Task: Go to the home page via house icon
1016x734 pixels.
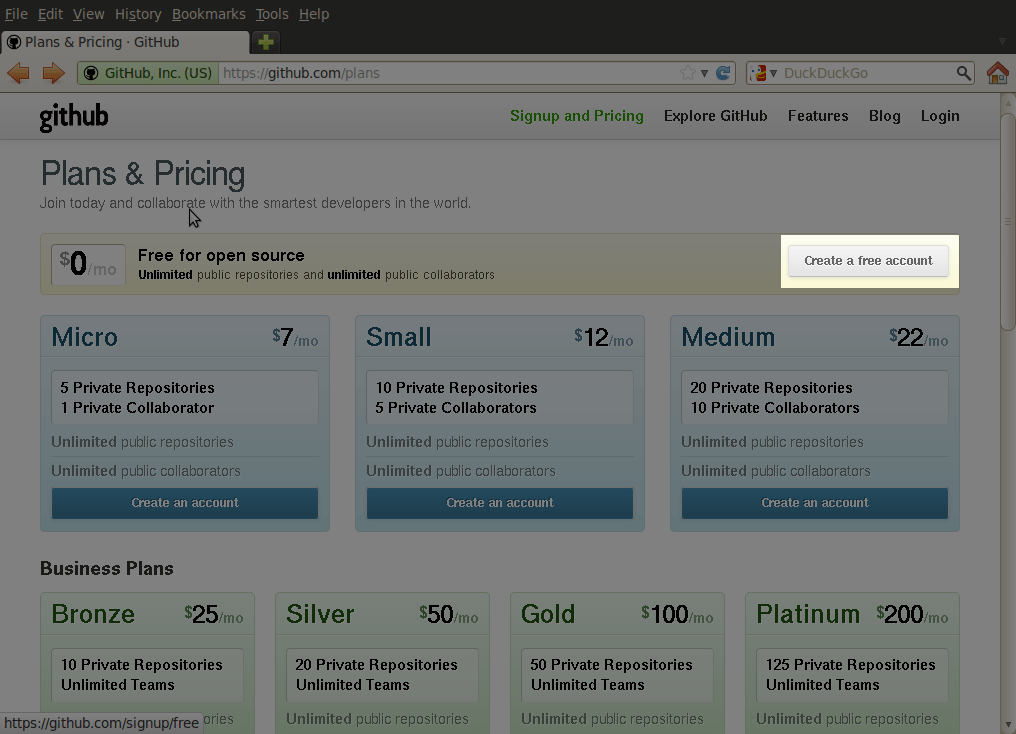Action: 998,73
